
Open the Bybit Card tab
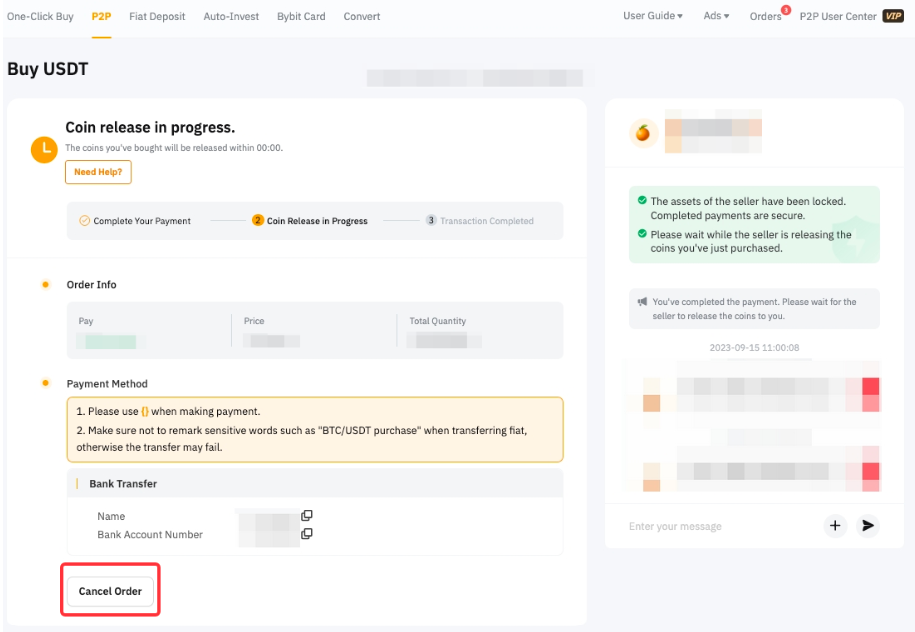(301, 16)
